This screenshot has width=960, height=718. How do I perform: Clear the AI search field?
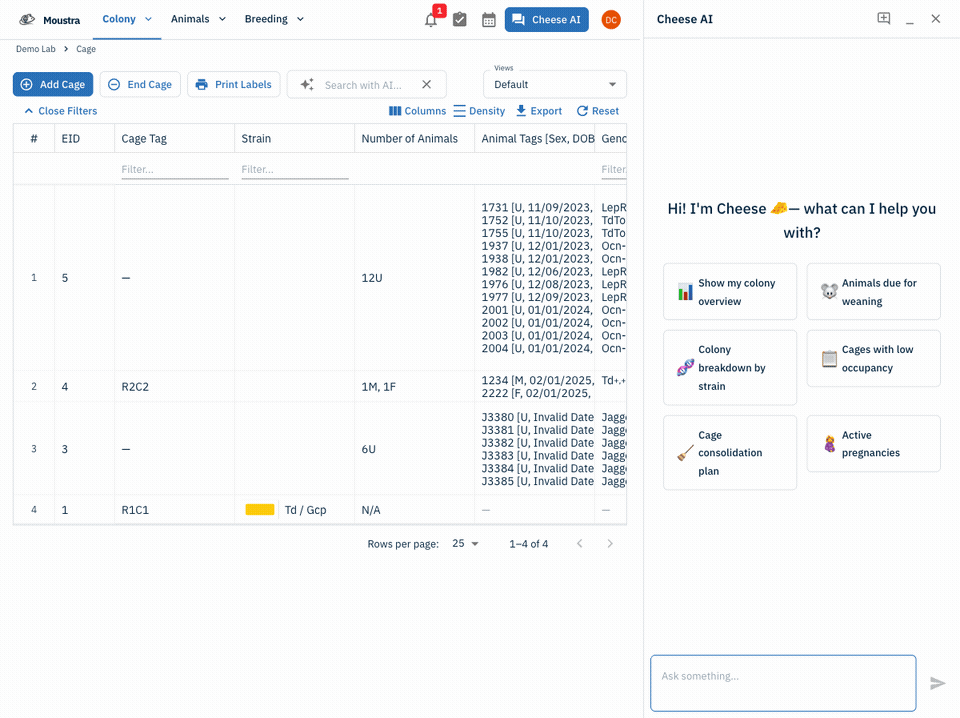coord(427,84)
